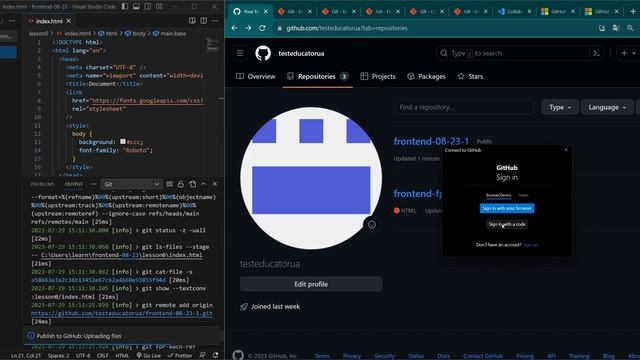Open side bar ellipsis menu in VS Code
Image resolution: width=640 pixels, height=360 pixels.
pyautogui.click(x=12, y=21)
